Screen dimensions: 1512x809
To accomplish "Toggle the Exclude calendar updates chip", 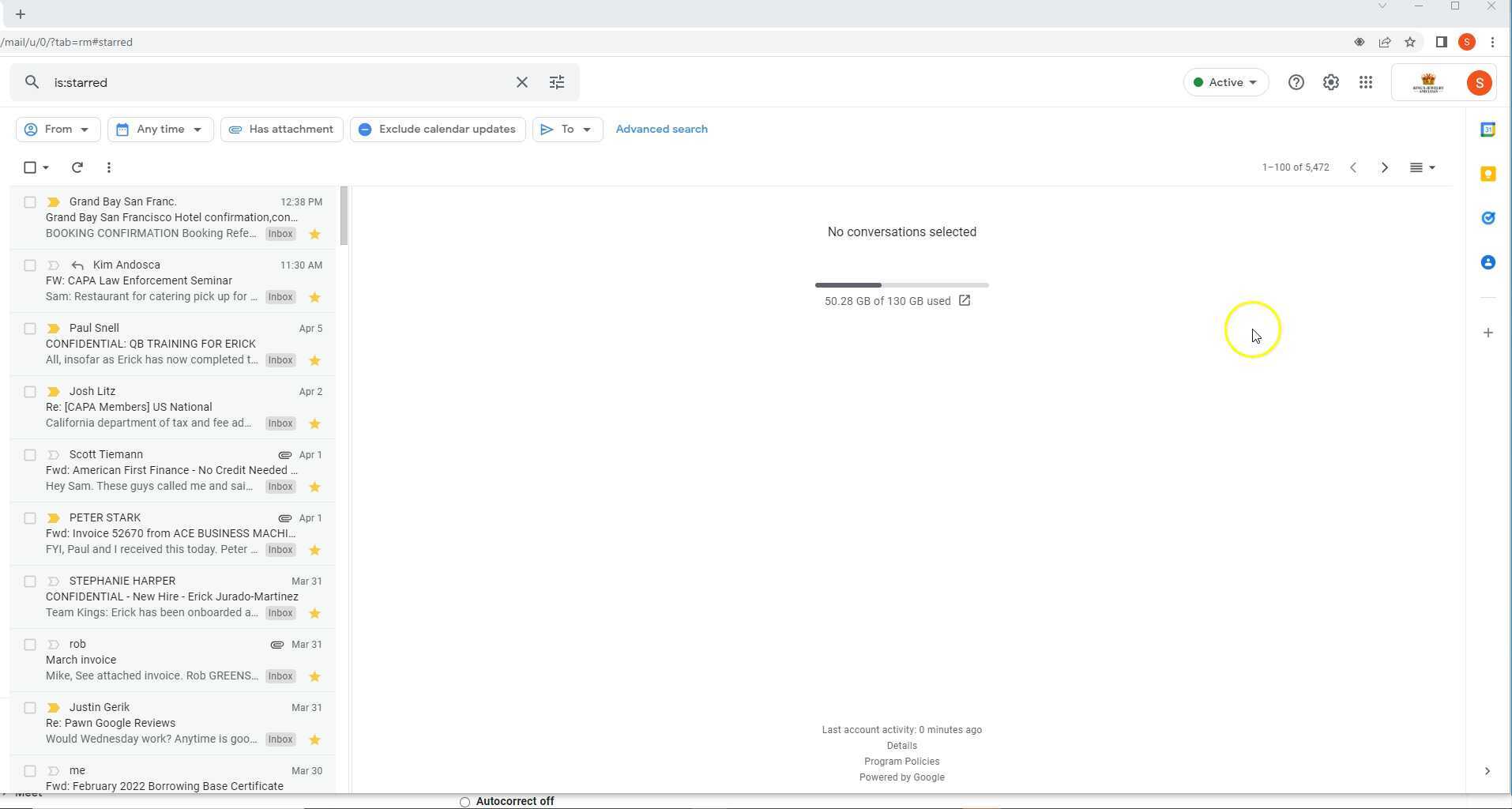I will click(437, 129).
